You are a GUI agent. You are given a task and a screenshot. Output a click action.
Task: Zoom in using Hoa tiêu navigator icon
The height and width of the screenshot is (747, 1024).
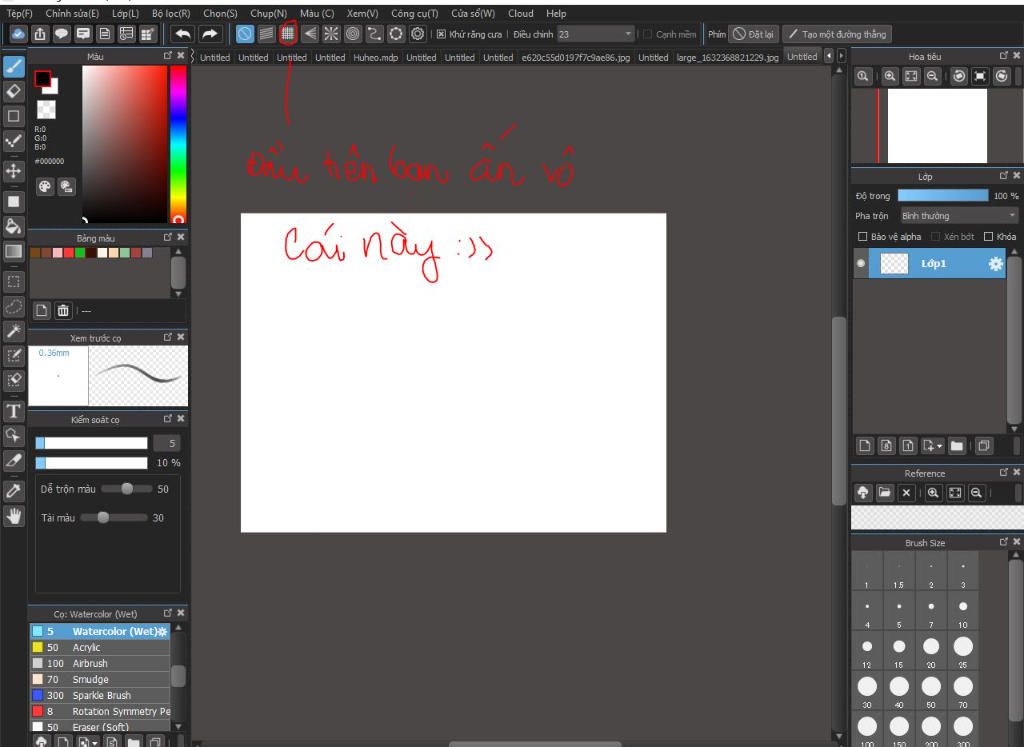889,76
